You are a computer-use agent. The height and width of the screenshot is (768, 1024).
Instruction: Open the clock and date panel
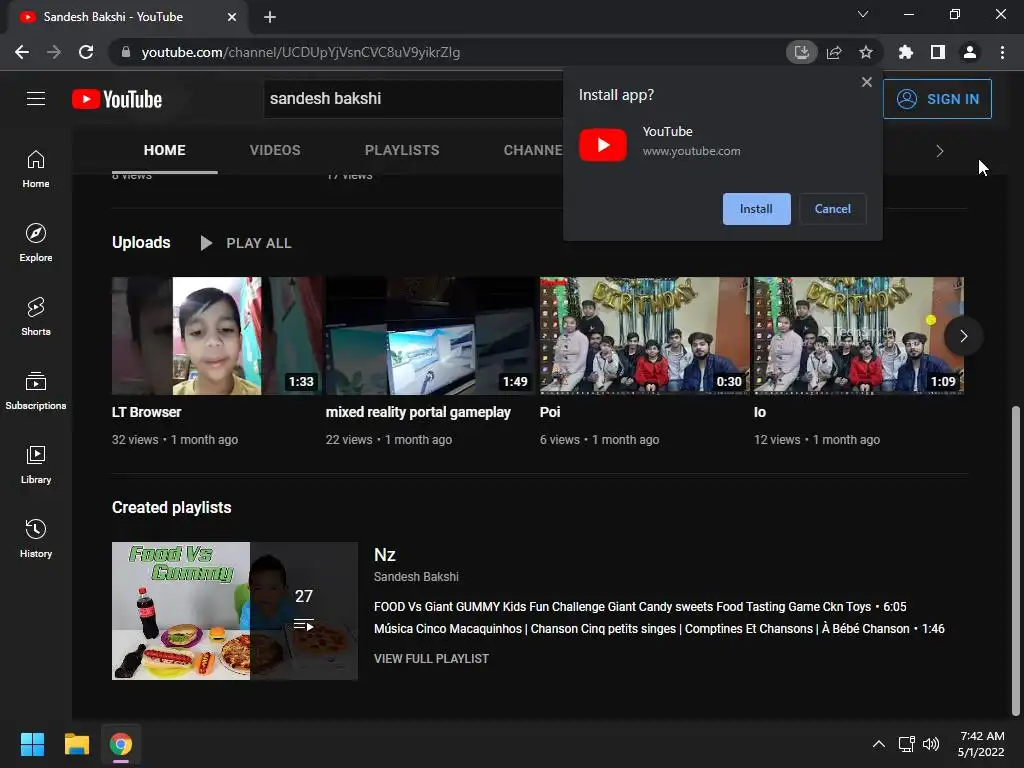(981, 744)
